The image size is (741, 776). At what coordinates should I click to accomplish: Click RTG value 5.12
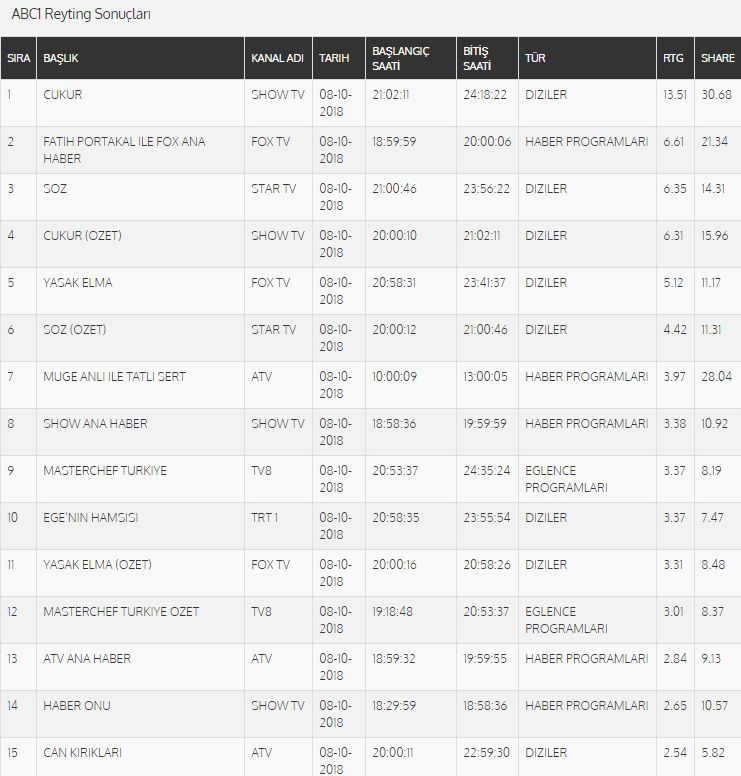pyautogui.click(x=673, y=283)
